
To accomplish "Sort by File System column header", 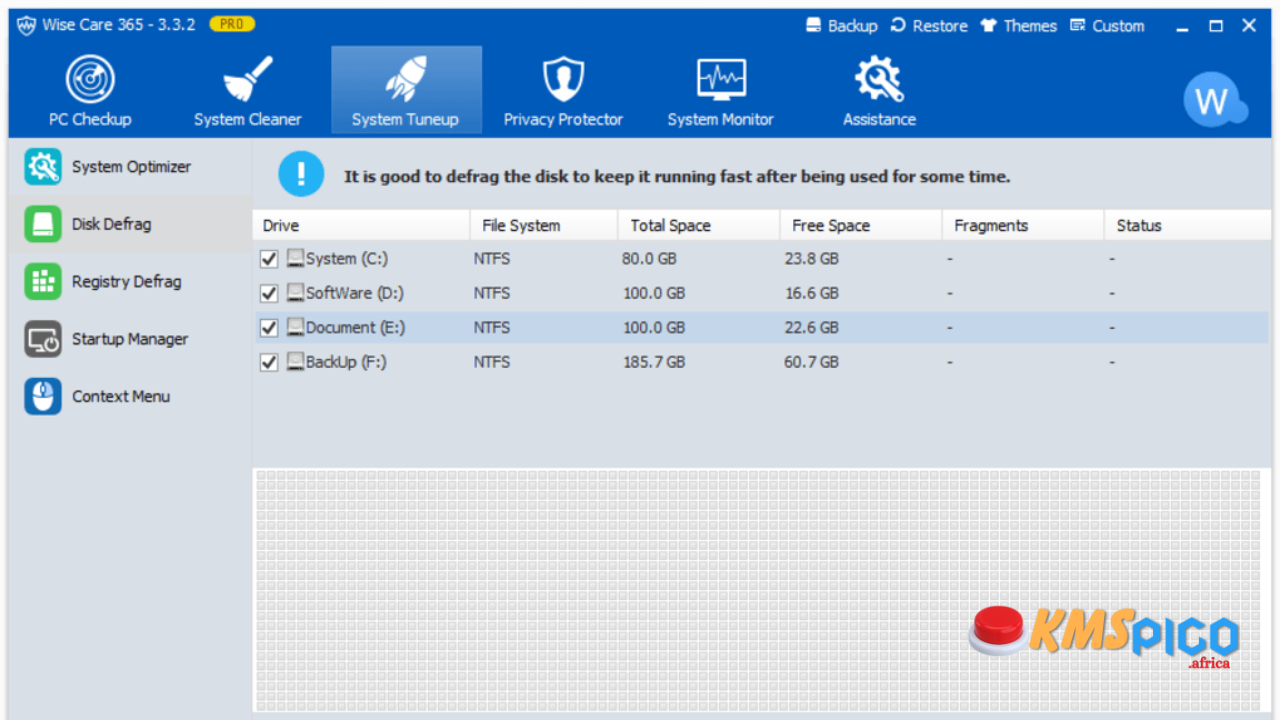I will (544, 225).
